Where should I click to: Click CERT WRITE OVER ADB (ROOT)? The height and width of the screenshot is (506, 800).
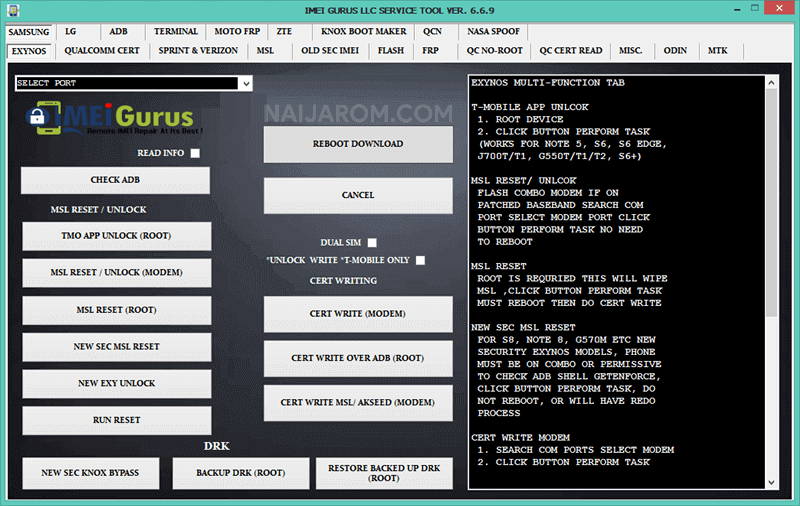[358, 359]
